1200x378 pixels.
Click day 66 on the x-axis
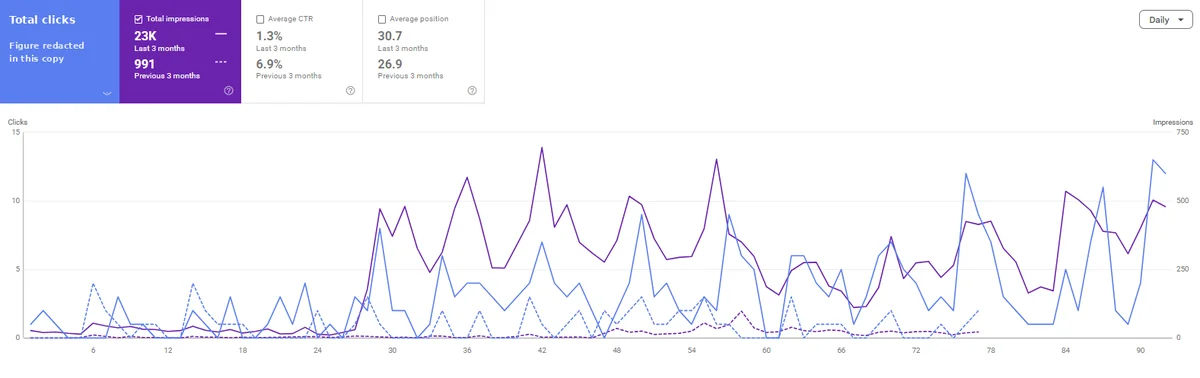coord(841,350)
